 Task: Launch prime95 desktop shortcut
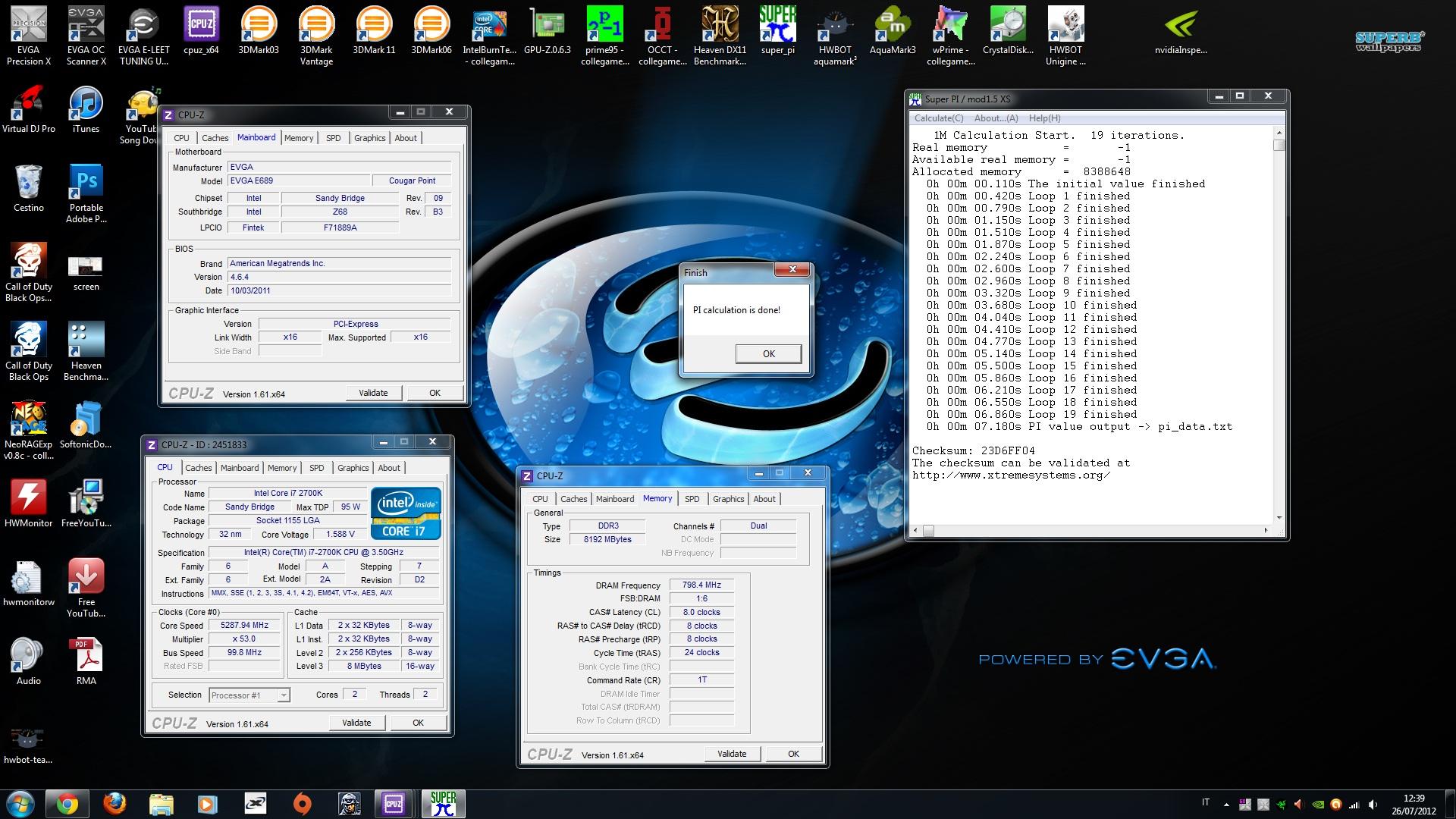(604, 36)
